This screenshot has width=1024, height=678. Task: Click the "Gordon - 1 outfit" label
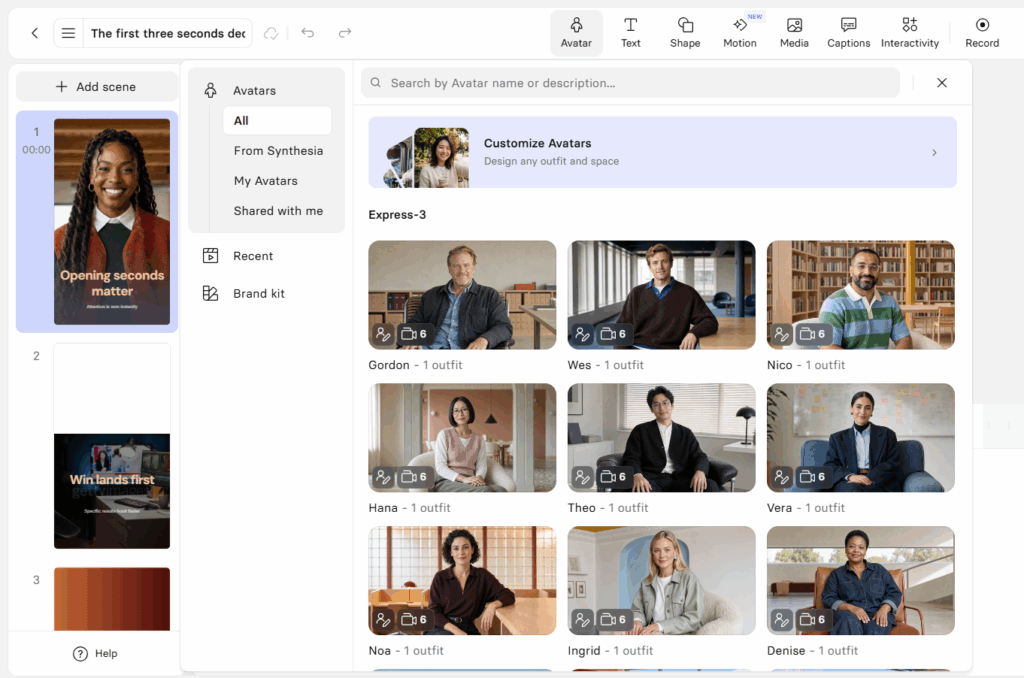(x=415, y=365)
